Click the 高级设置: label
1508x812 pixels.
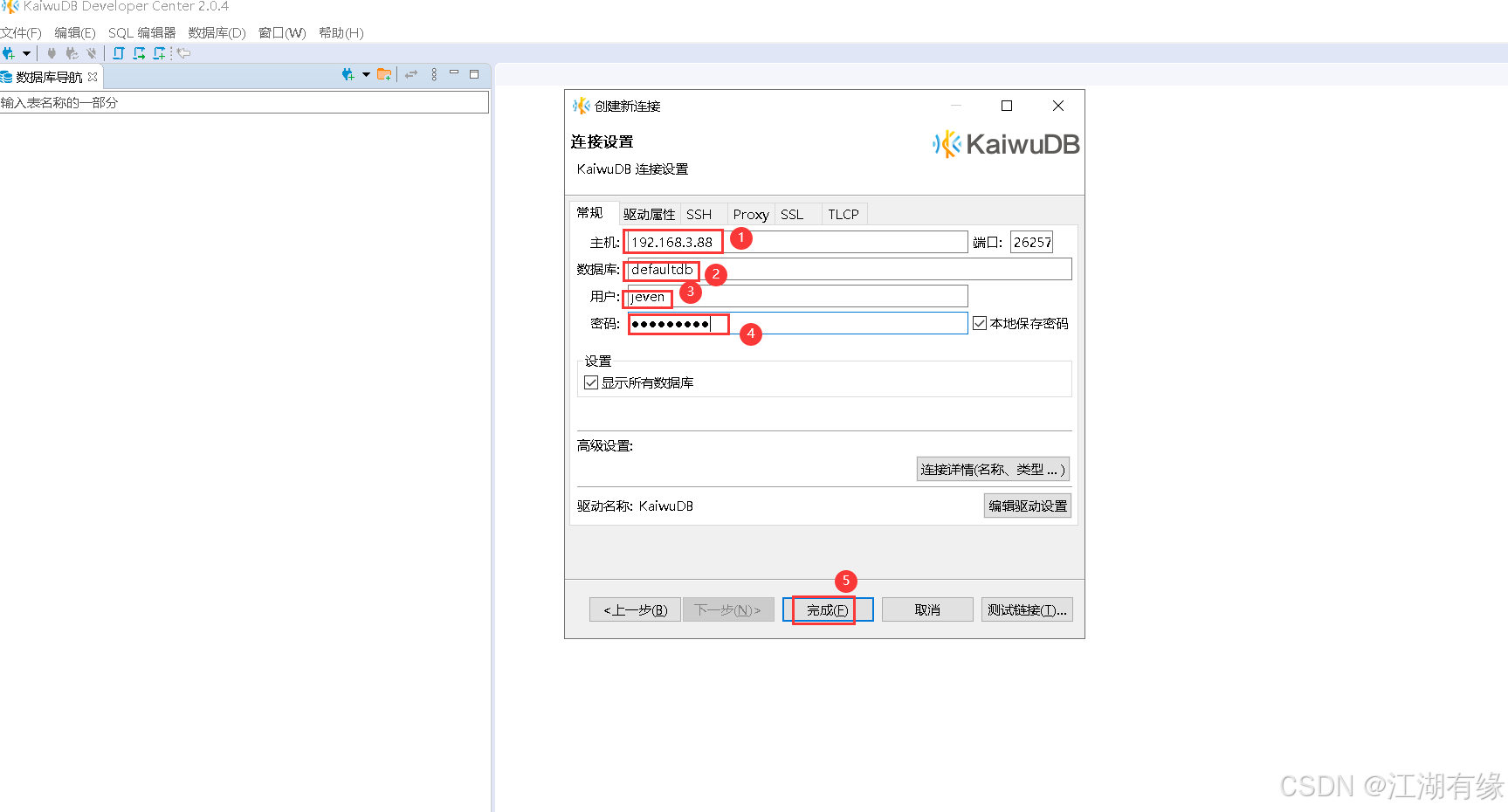coord(604,445)
